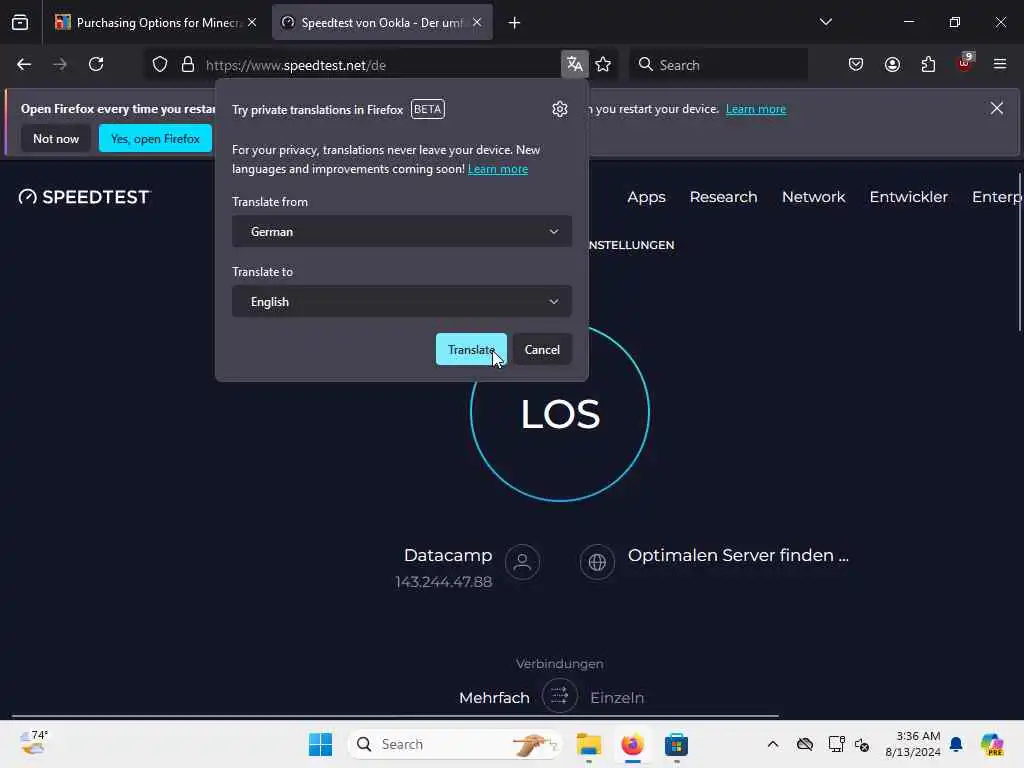Close the Purchasing Options for Minecraft tab

click(x=252, y=23)
